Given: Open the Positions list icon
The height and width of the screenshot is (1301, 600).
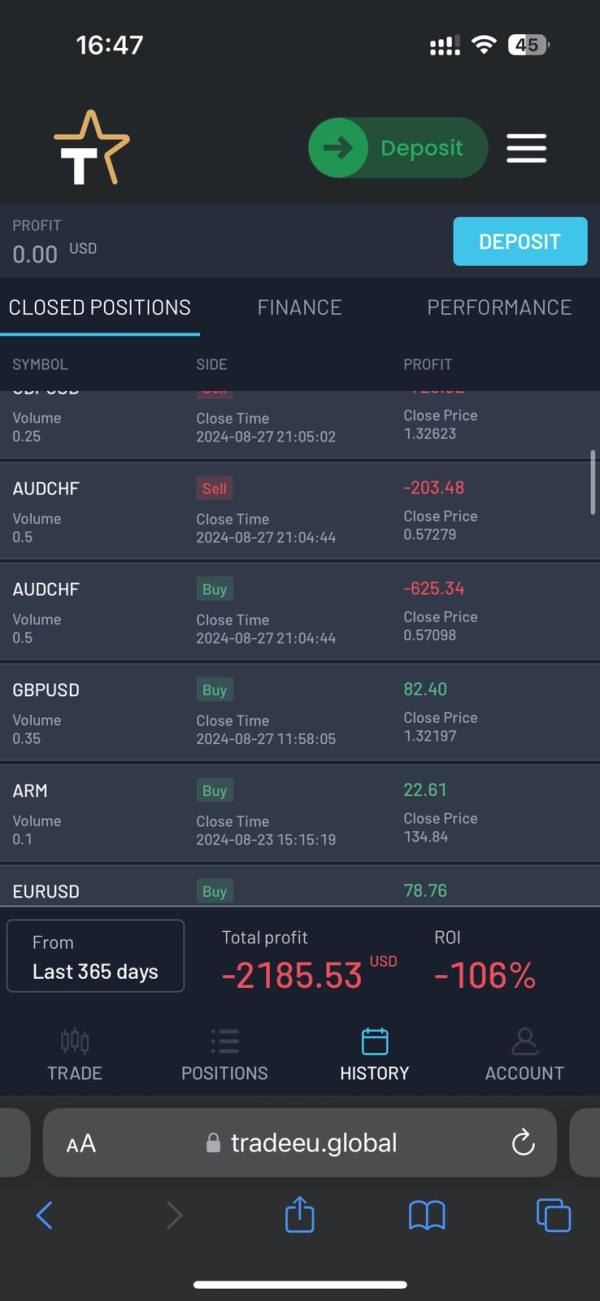Looking at the screenshot, I should [x=224, y=1042].
